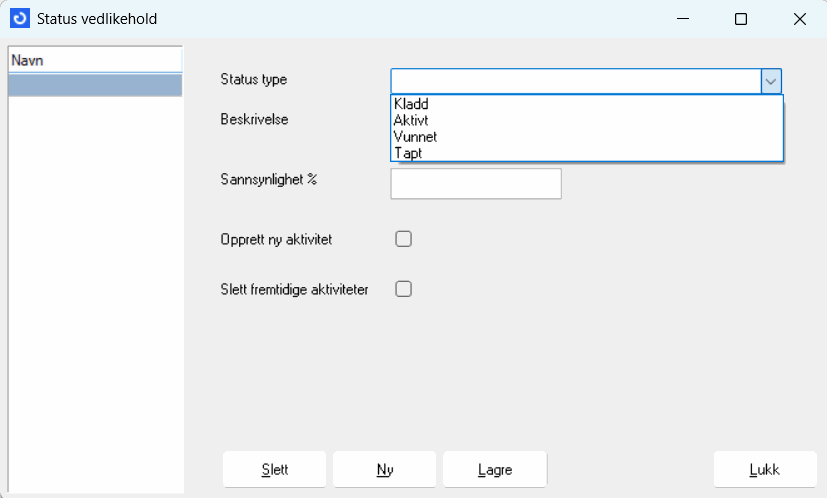Click the app icon in title bar

19,19
